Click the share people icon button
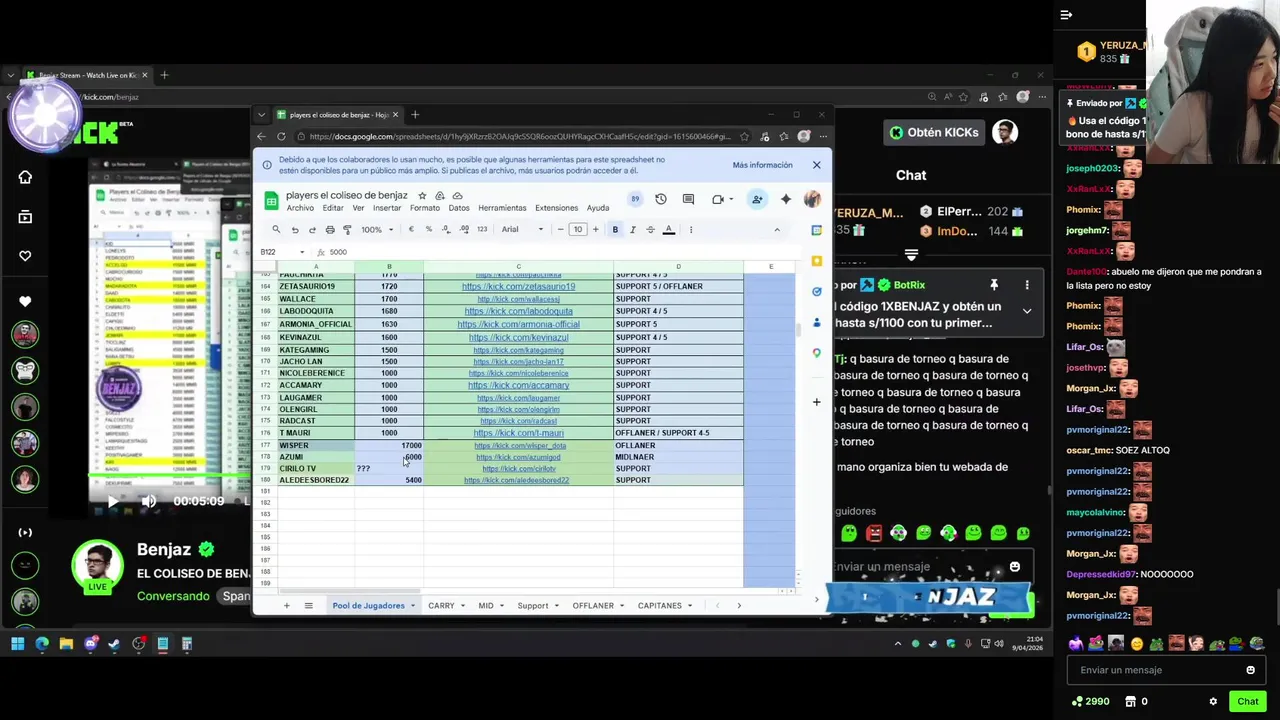The image size is (1280, 720). tap(757, 200)
